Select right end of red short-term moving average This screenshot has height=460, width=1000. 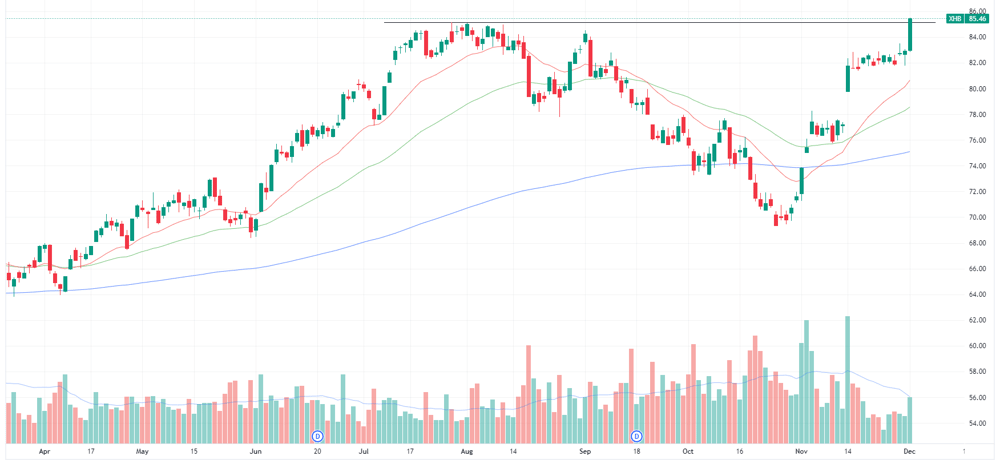pos(908,81)
